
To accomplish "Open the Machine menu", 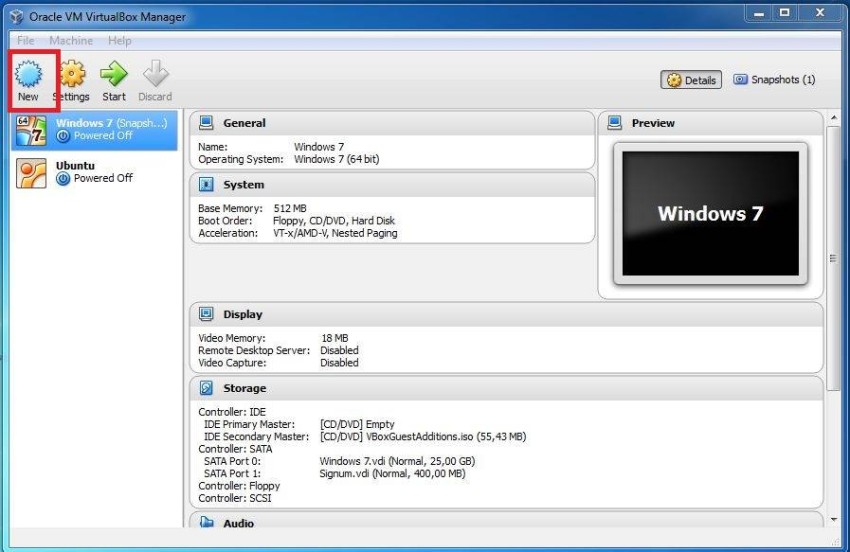I will tap(71, 41).
